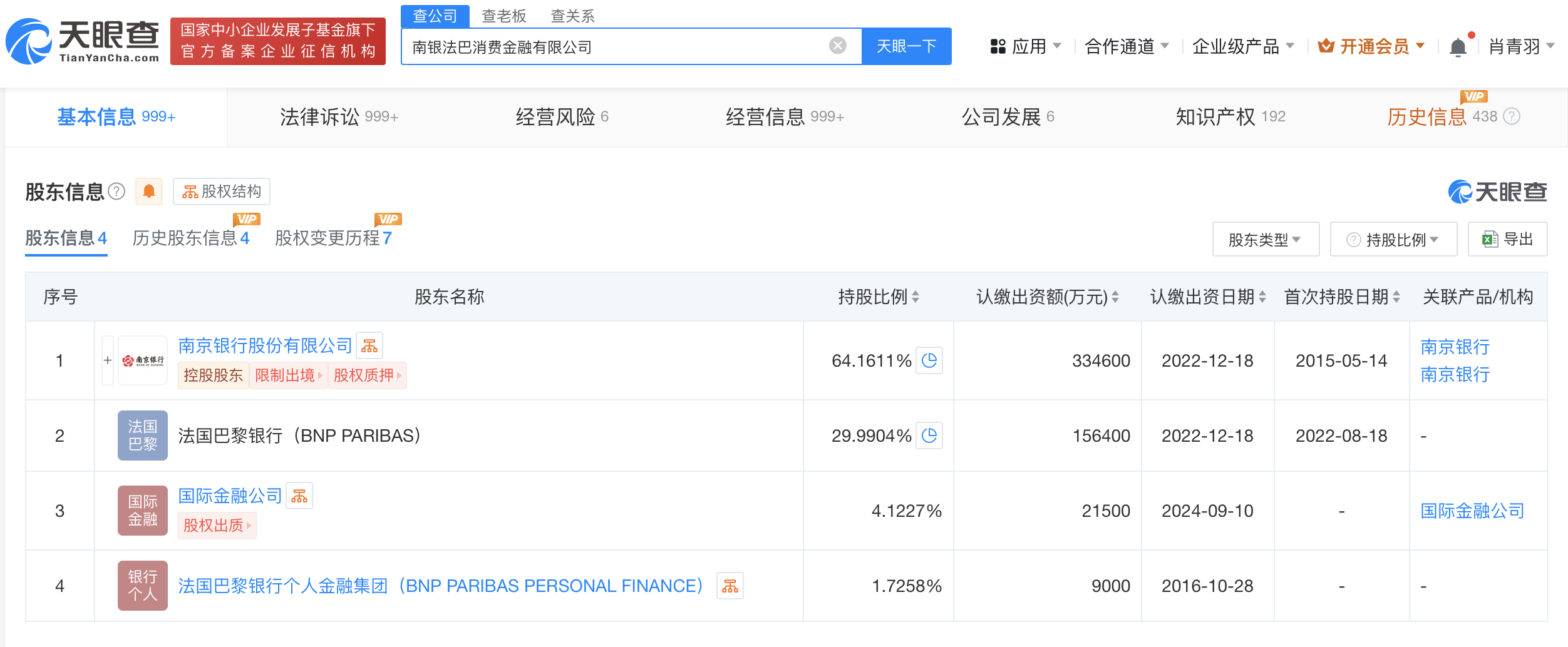This screenshot has height=647, width=1568.
Task: Open pie chart icon for 64.1611%
Action: click(x=929, y=360)
